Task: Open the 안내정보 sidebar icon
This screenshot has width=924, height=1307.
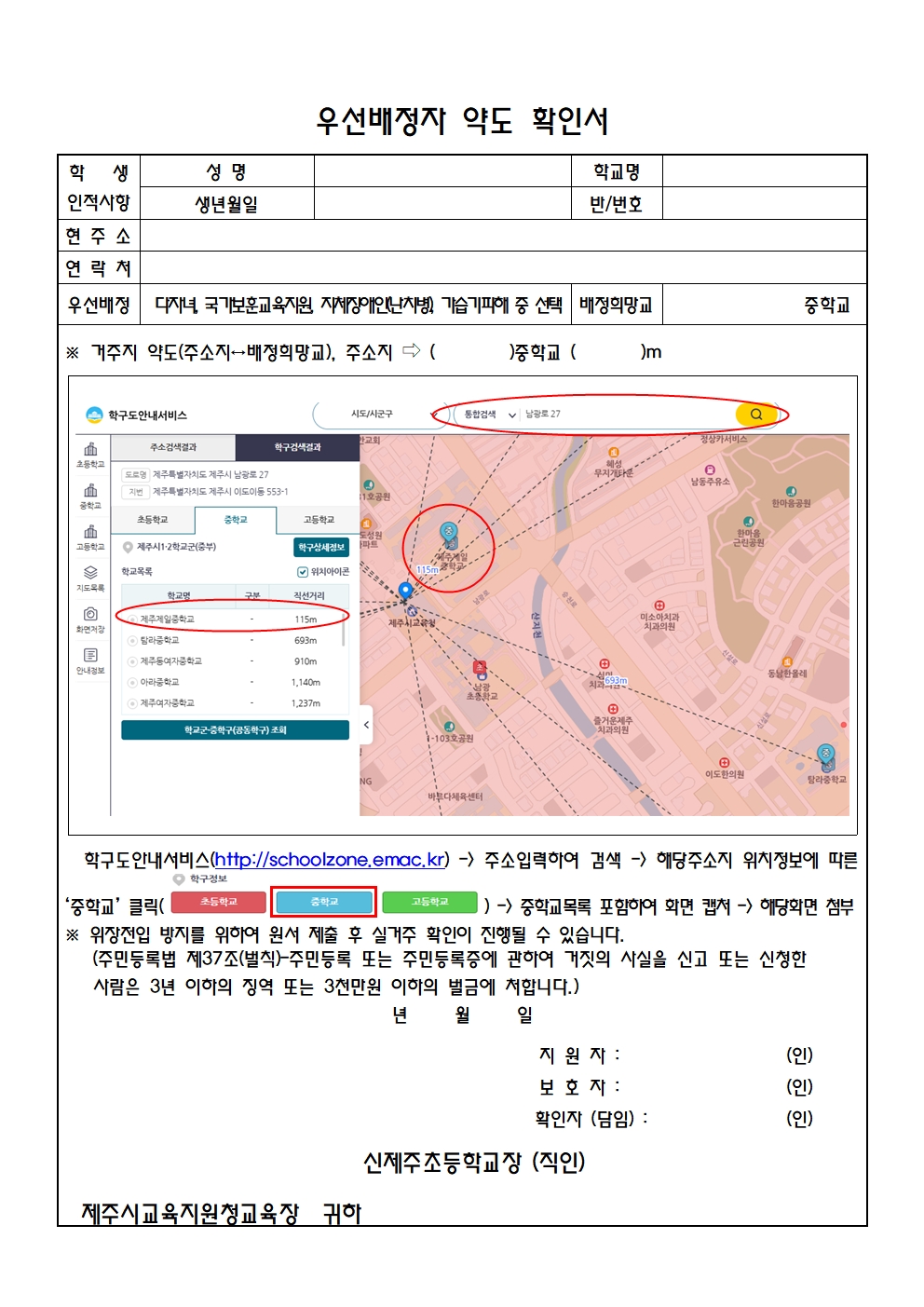Action: pyautogui.click(x=90, y=656)
